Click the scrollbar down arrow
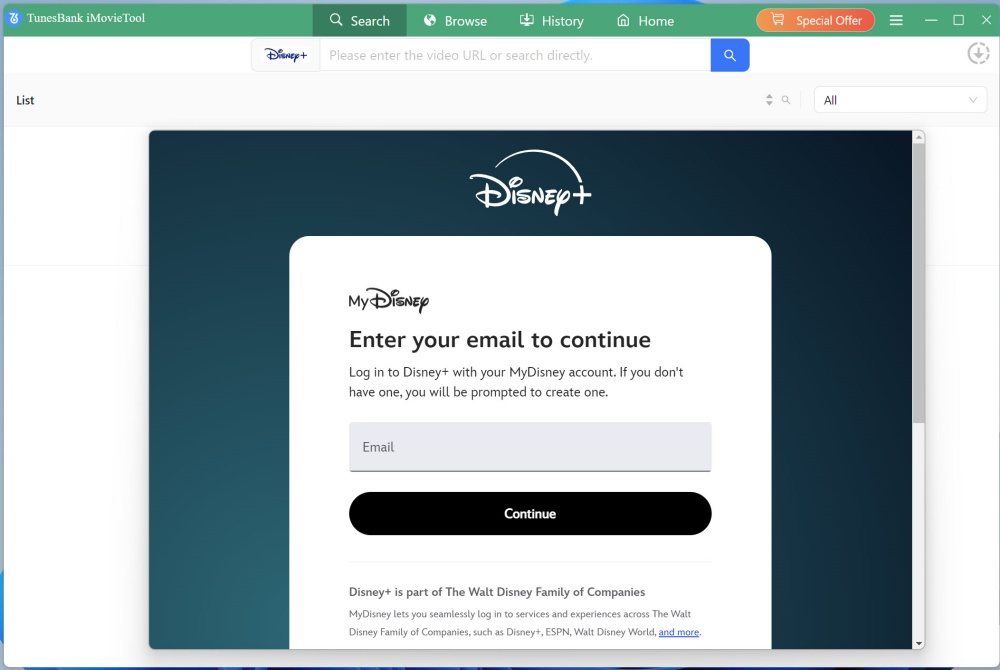 pos(919,642)
